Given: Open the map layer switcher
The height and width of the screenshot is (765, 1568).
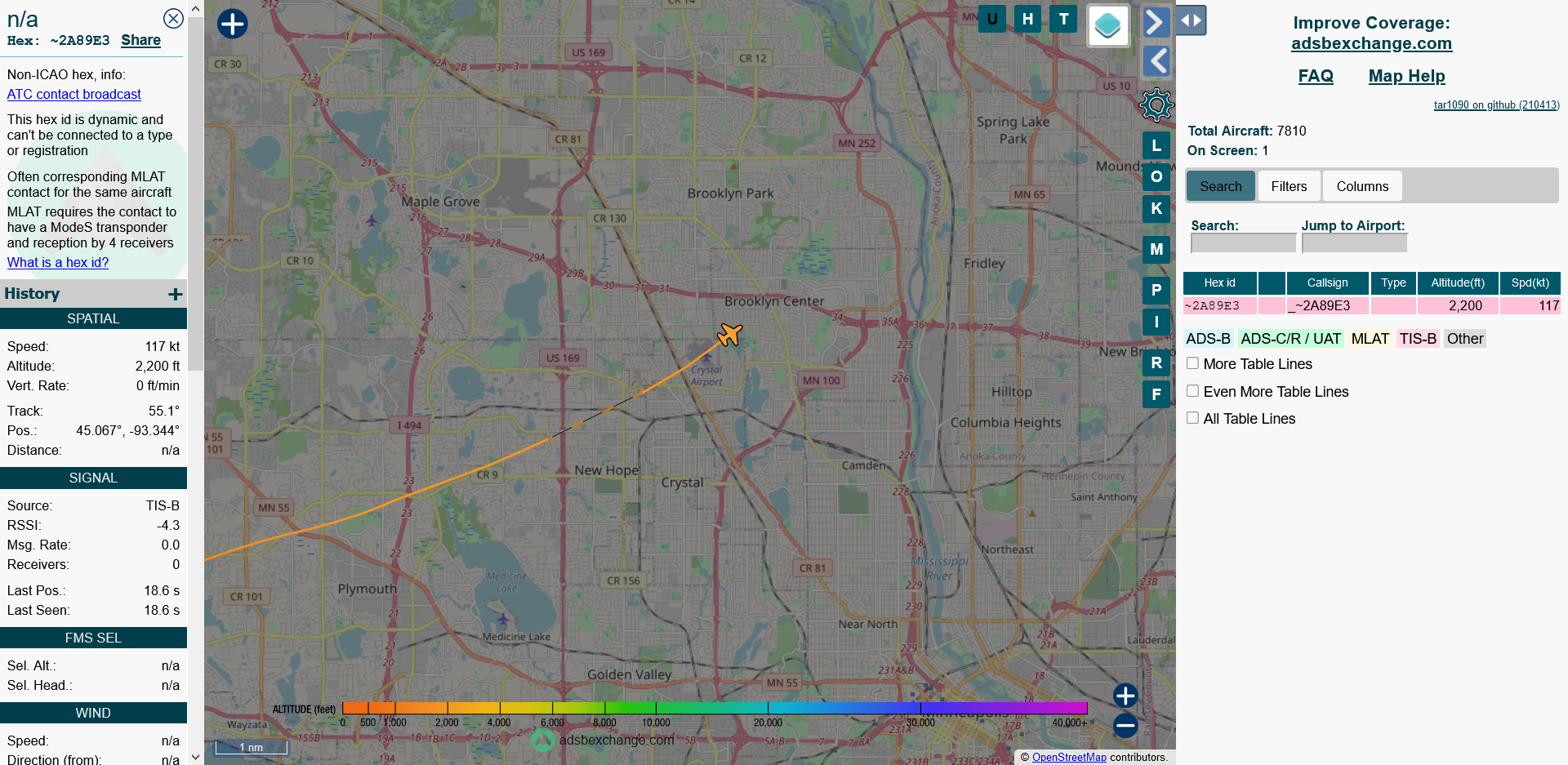Looking at the screenshot, I should coord(1108,25).
